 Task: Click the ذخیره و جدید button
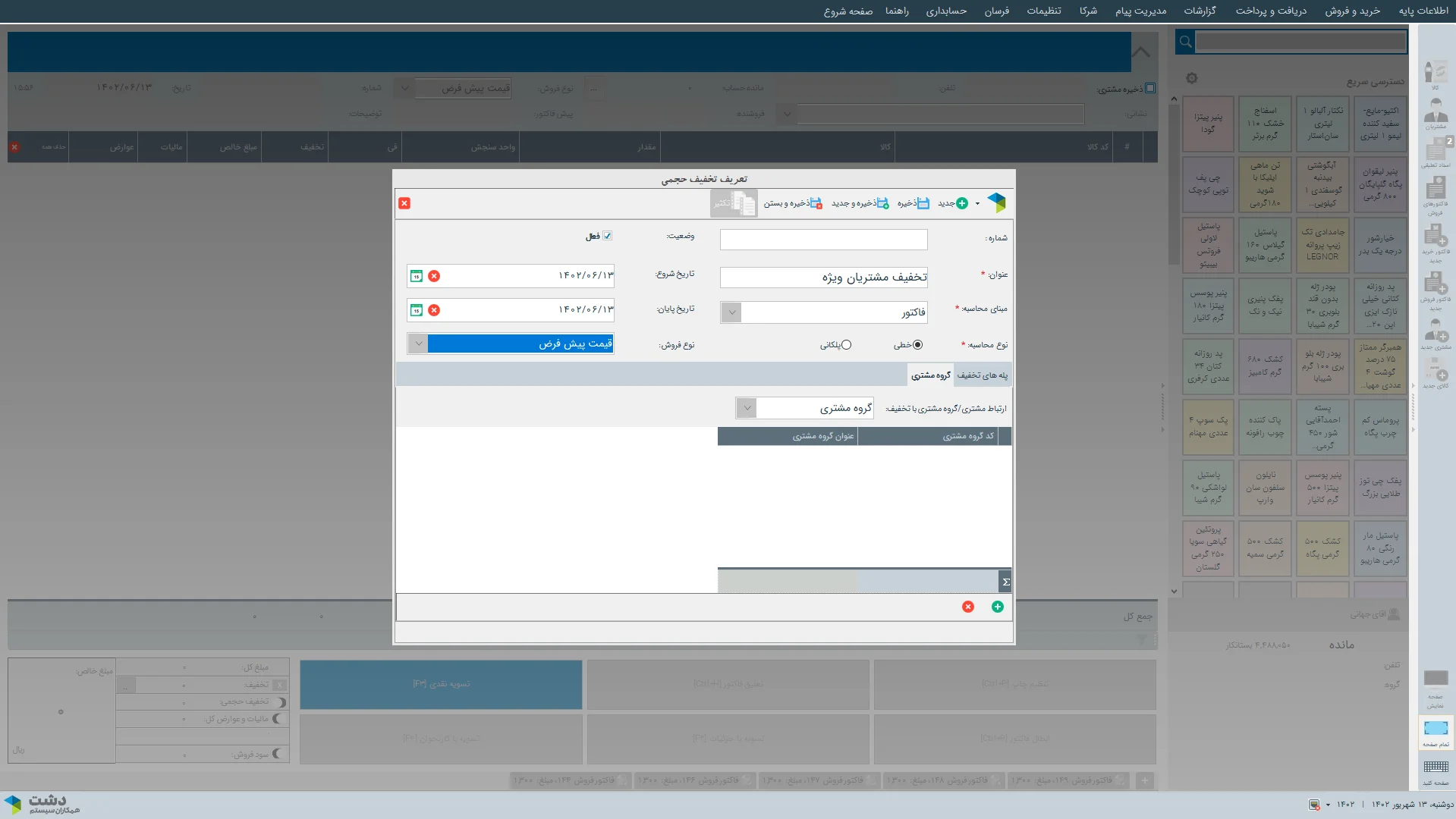click(x=860, y=203)
